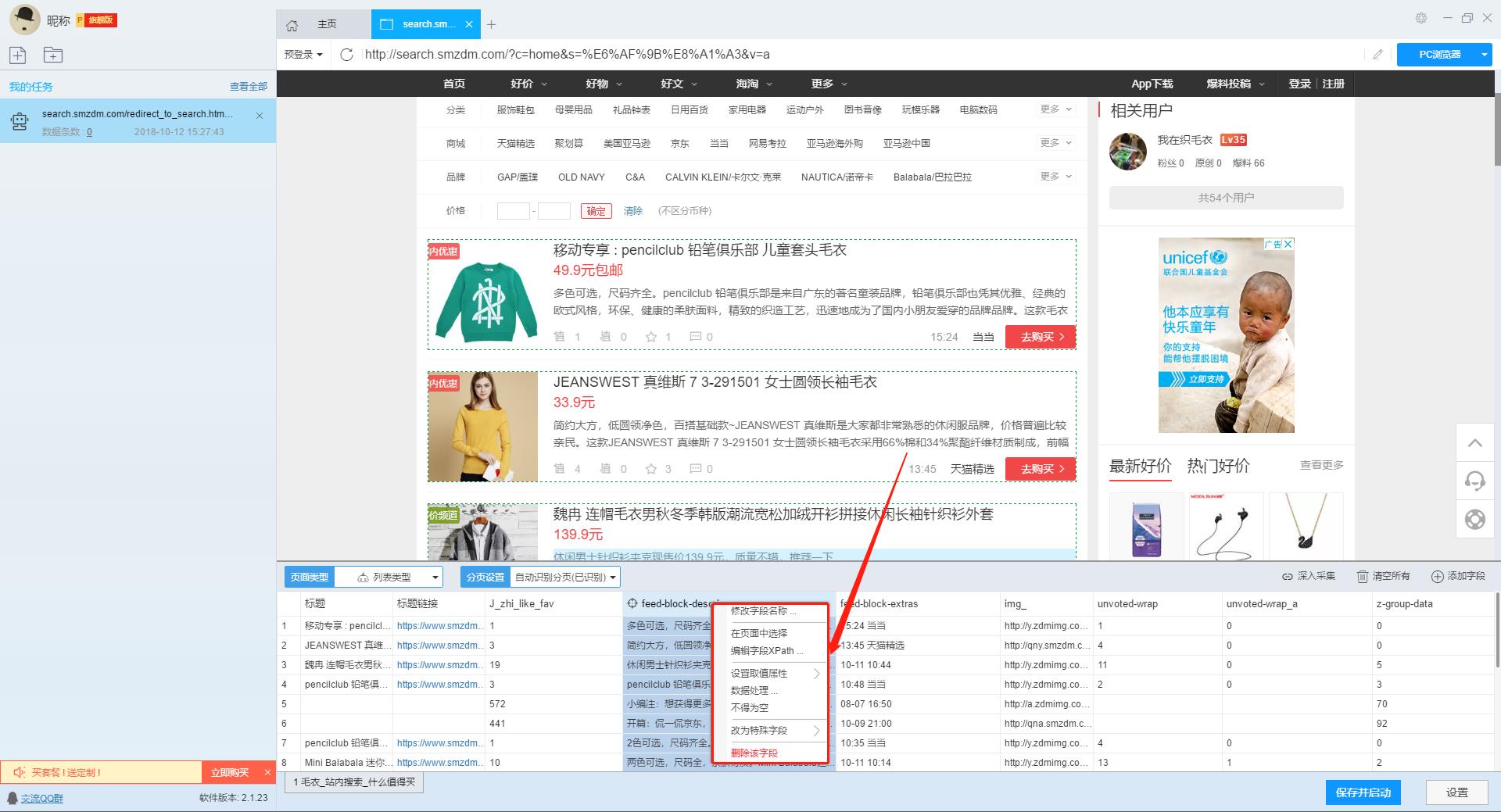Click the back-to-top arrow icon
Image resolution: width=1501 pixels, height=812 pixels.
coord(1475,443)
